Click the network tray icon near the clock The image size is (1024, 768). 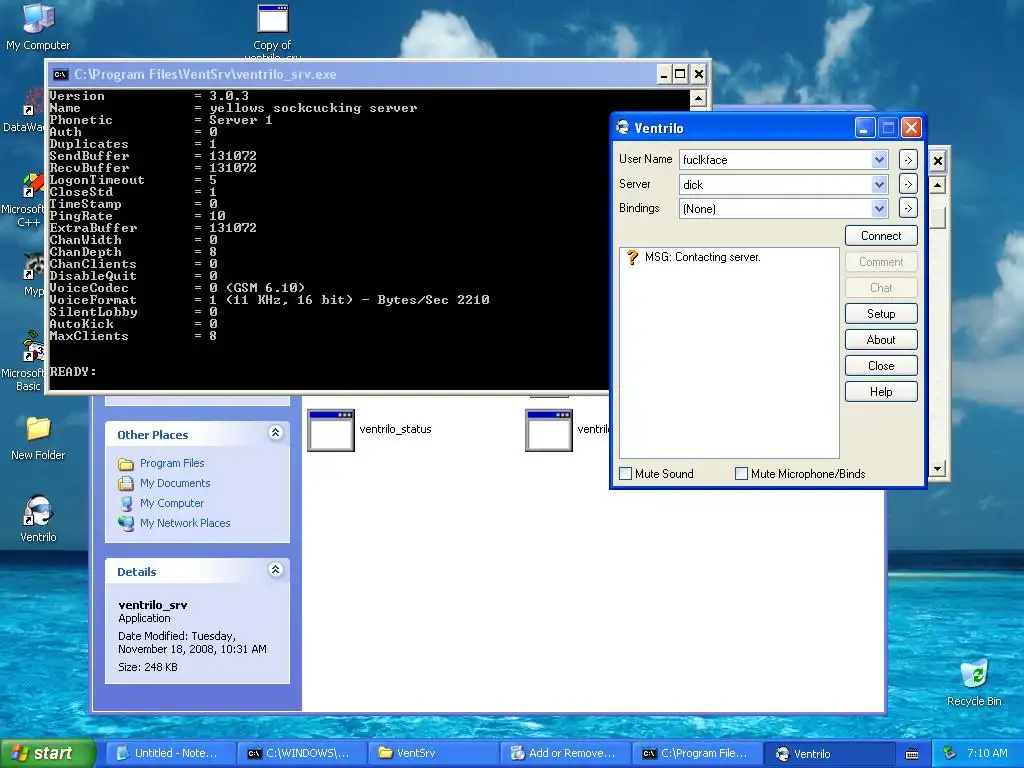(950, 754)
